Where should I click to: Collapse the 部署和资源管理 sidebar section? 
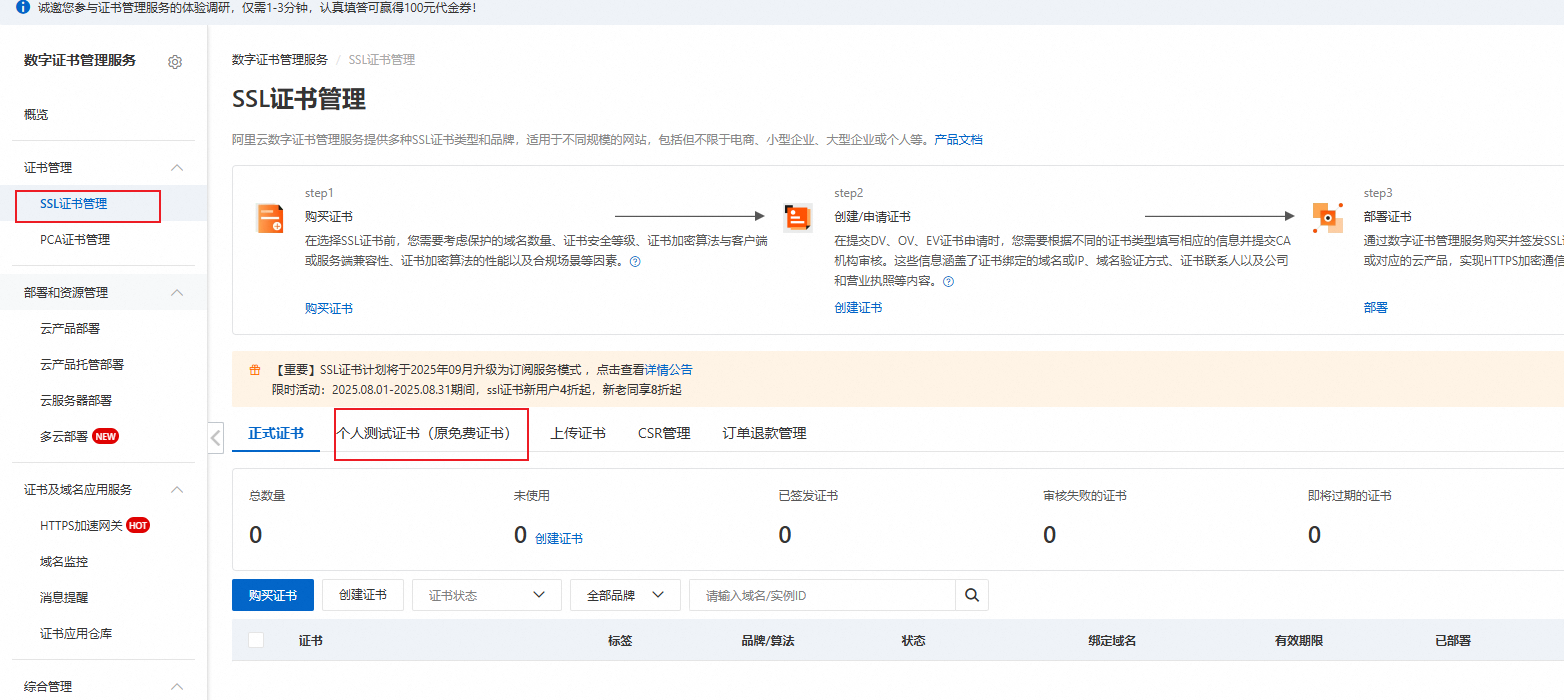pos(177,293)
